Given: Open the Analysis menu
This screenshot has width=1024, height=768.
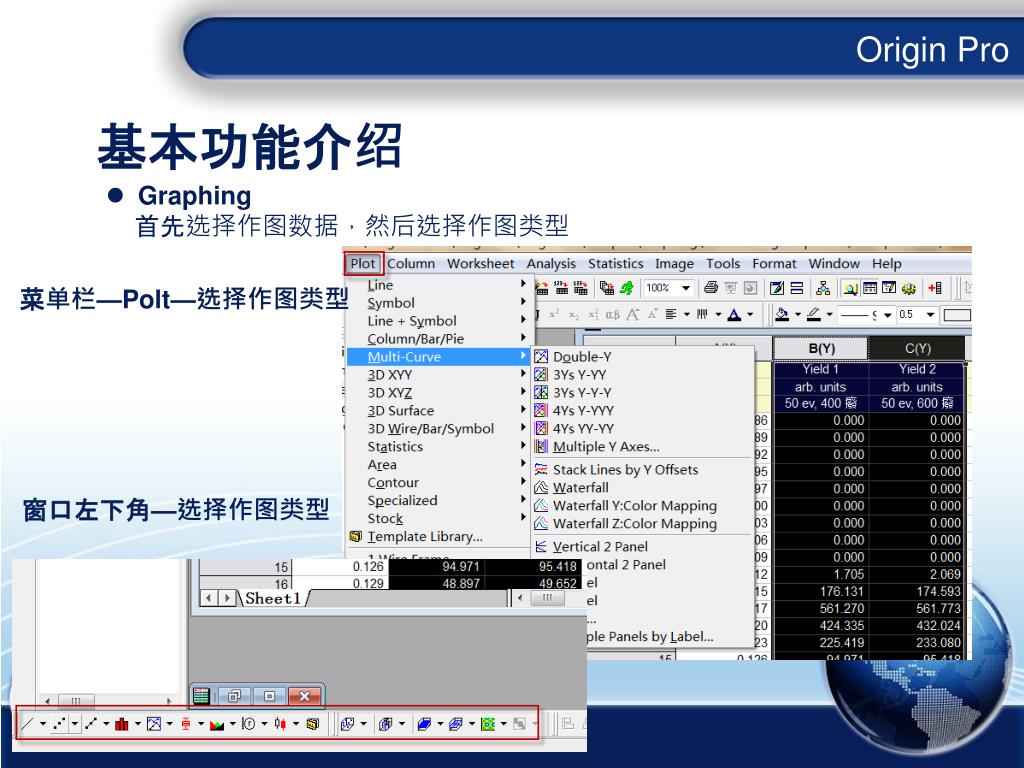Looking at the screenshot, I should (551, 264).
